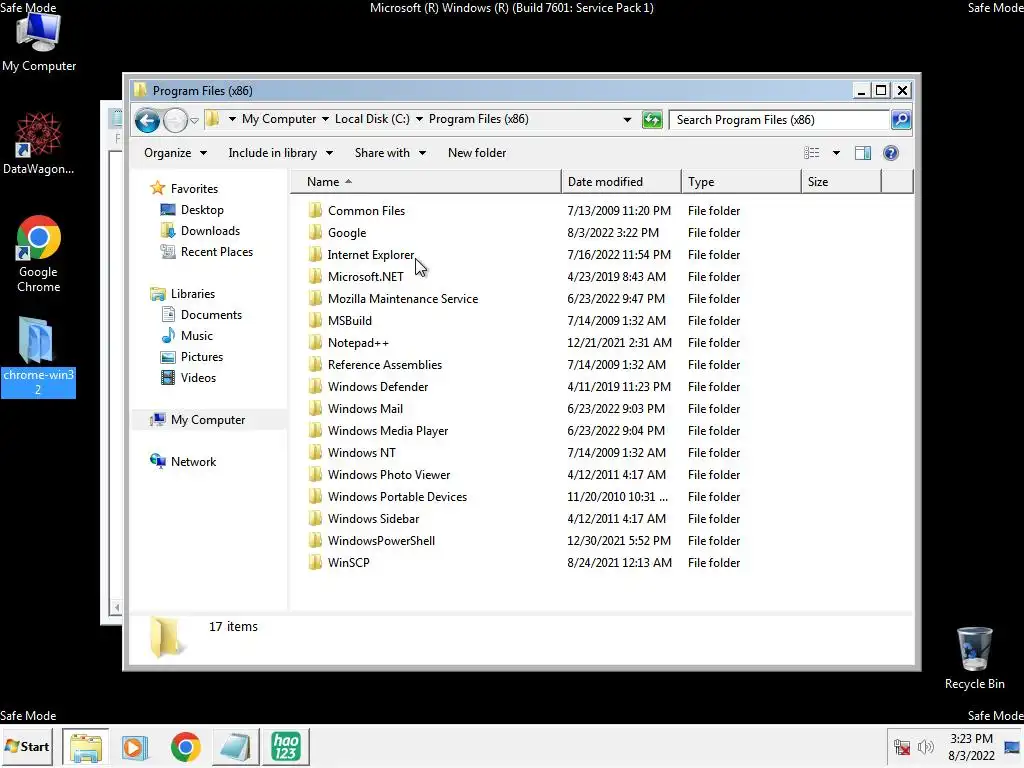Click the taskbar clock showing 3:23 PM

click(971, 747)
